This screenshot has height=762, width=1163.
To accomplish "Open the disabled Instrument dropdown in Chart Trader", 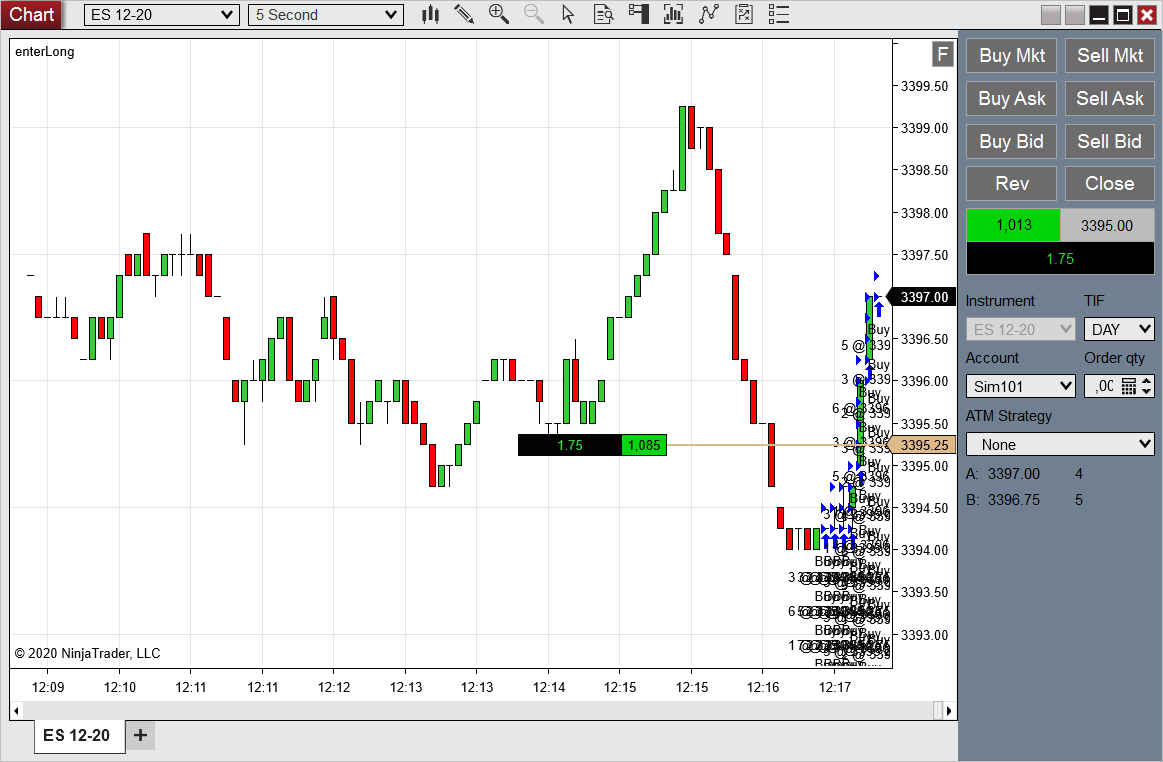I will [1021, 329].
